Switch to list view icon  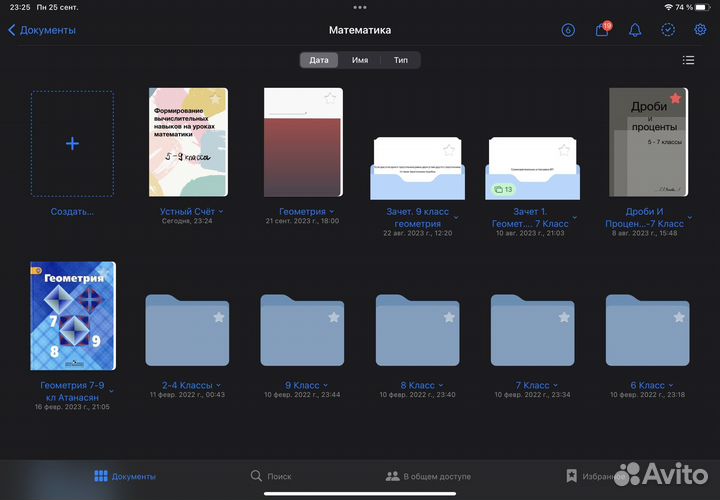tap(688, 60)
